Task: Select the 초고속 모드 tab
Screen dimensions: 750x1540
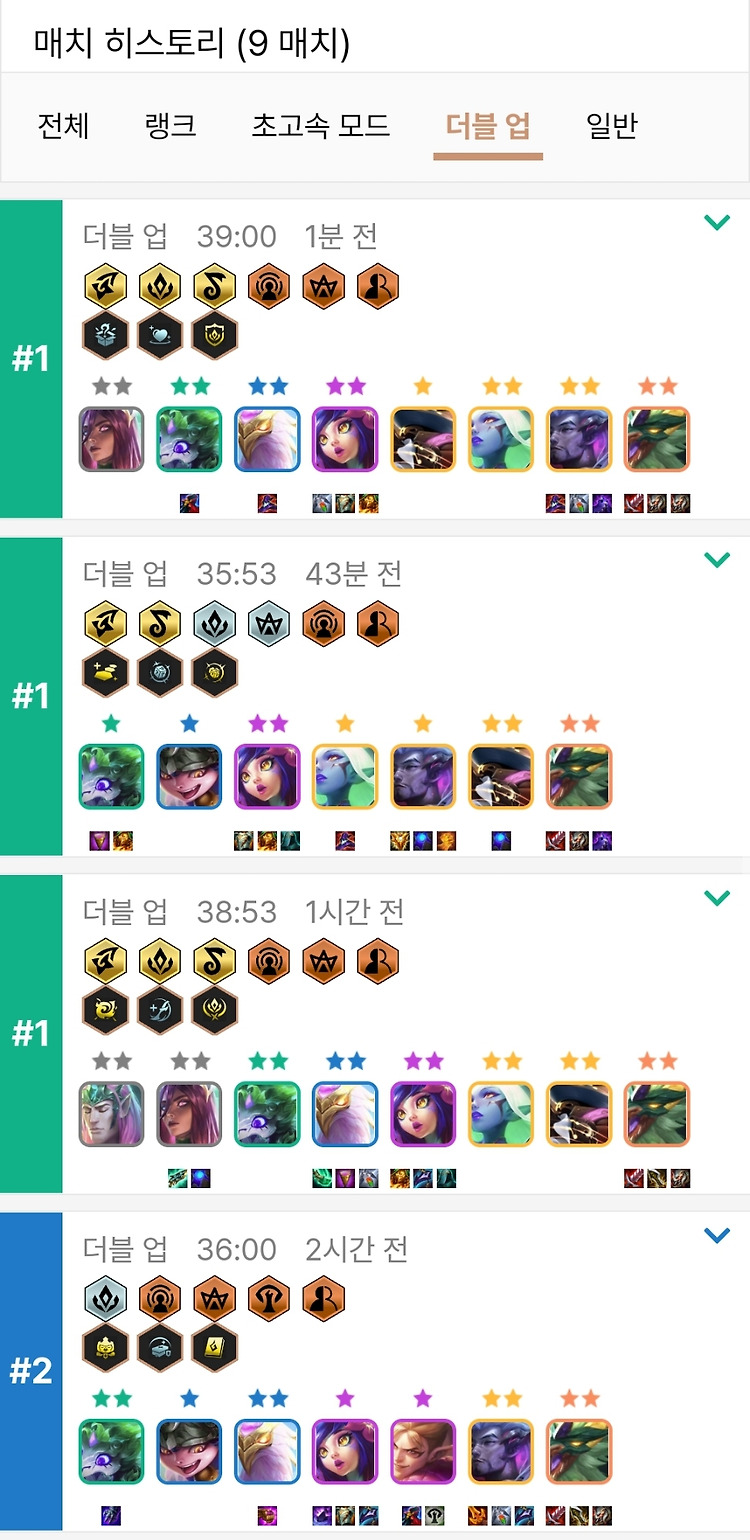Action: tap(320, 127)
